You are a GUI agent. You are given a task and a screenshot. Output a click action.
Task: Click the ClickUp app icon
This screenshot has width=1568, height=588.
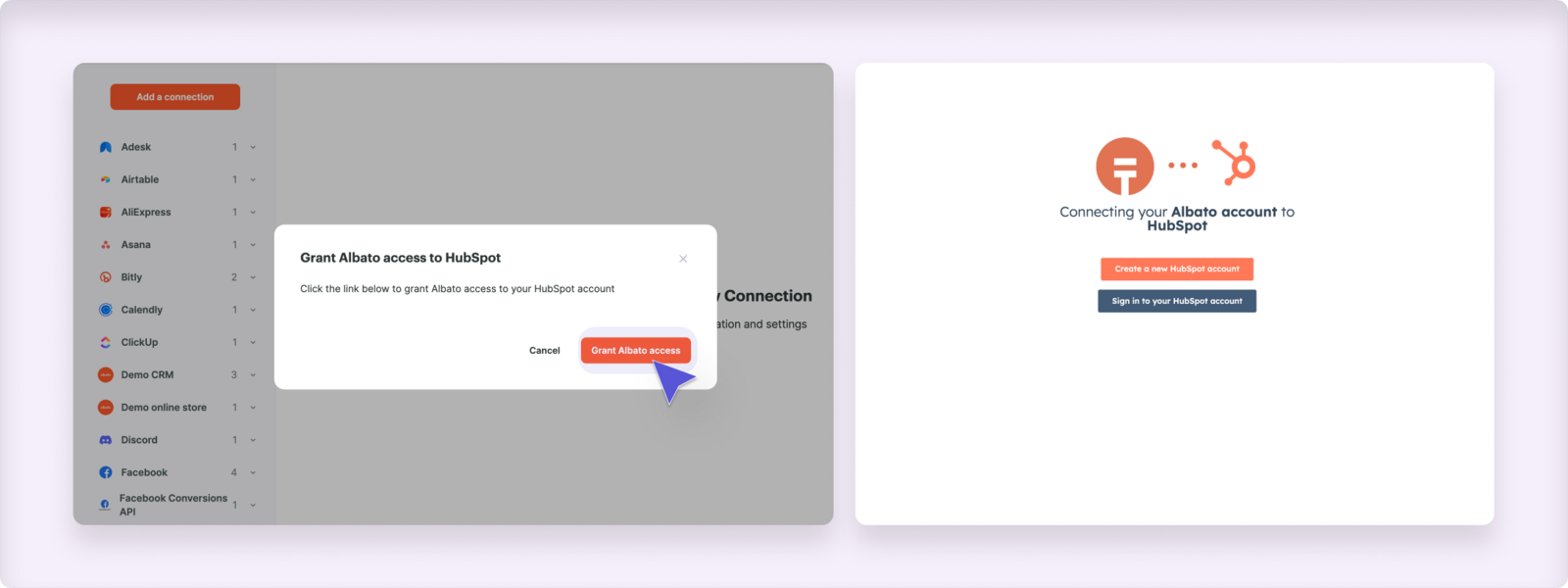[x=106, y=342]
